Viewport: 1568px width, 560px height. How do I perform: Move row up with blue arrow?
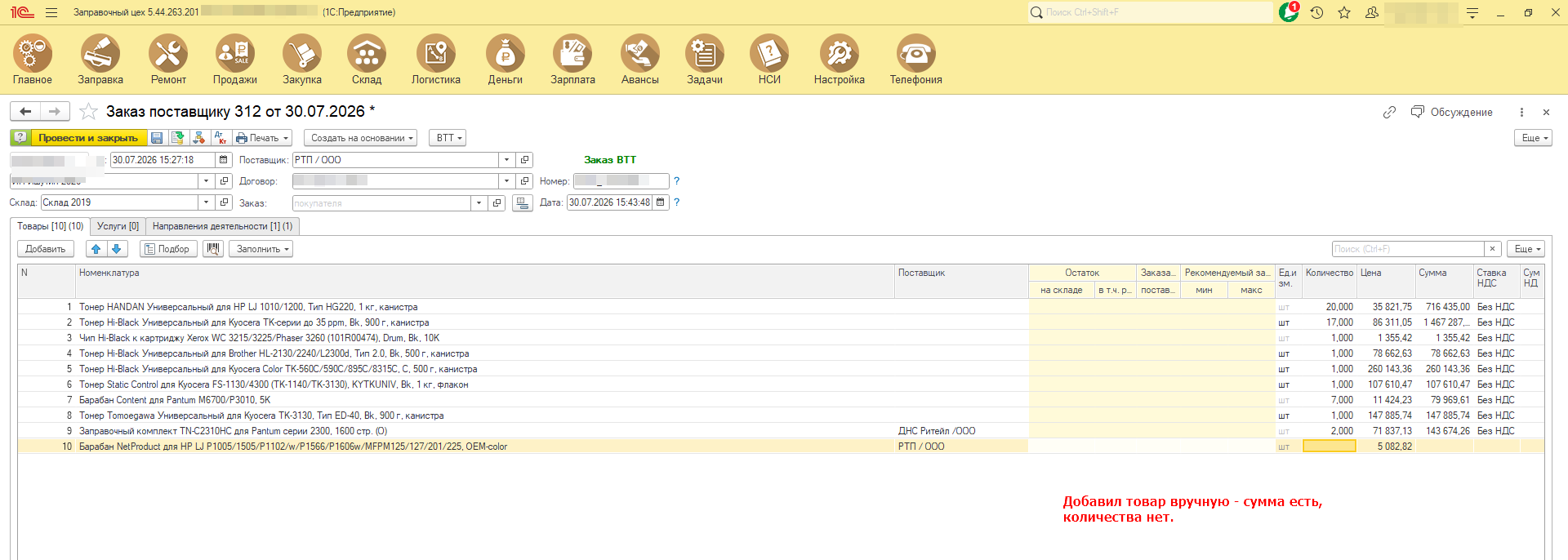[96, 249]
